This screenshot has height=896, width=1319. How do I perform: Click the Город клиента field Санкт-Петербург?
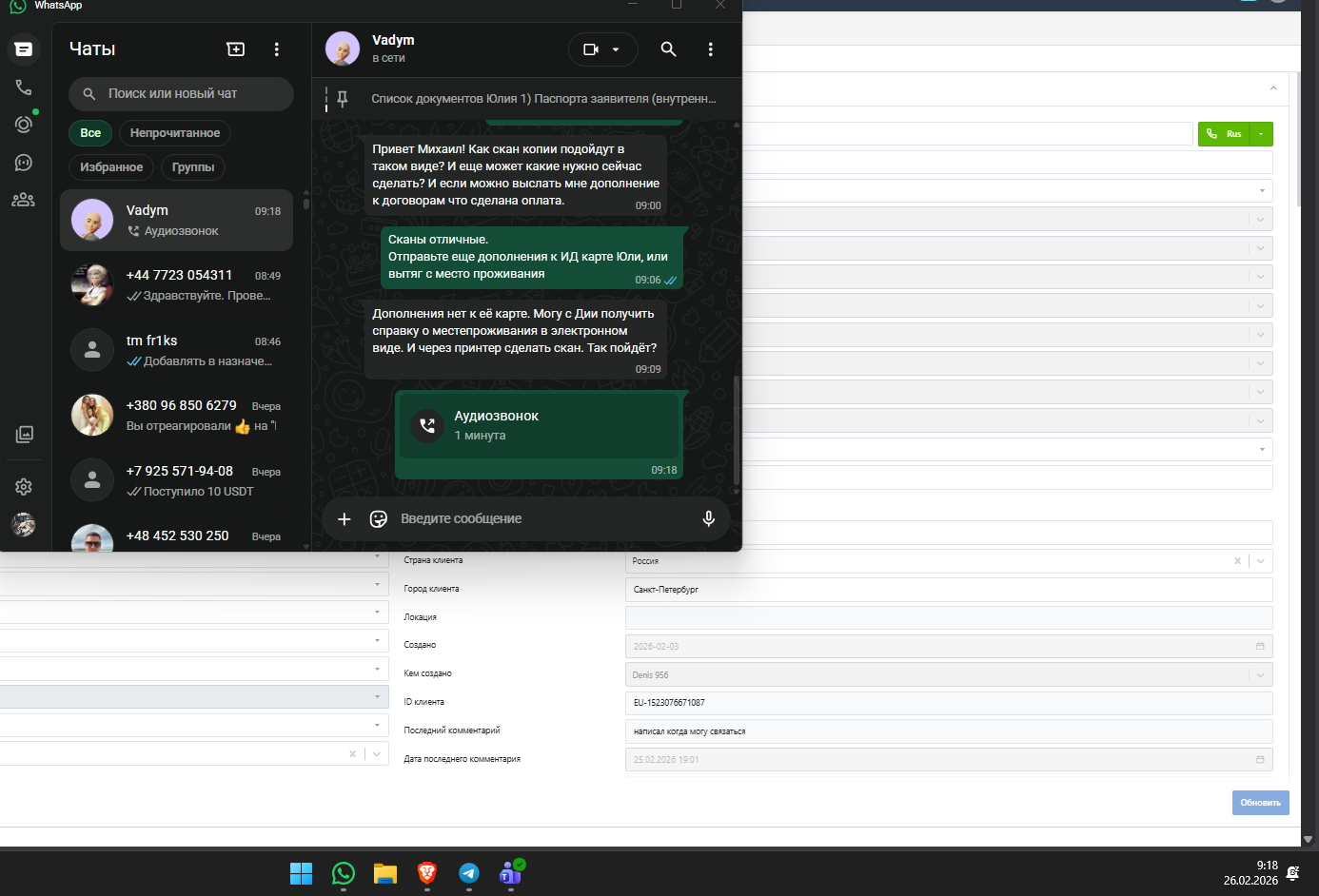click(949, 590)
